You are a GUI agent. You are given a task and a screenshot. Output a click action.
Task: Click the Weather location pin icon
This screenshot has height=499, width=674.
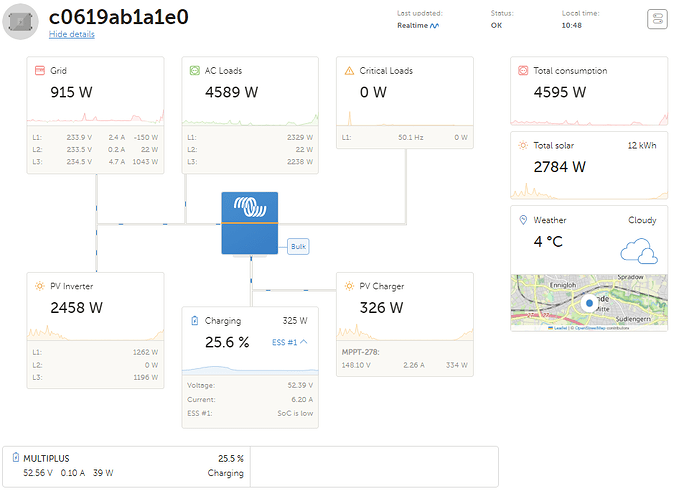pos(523,220)
